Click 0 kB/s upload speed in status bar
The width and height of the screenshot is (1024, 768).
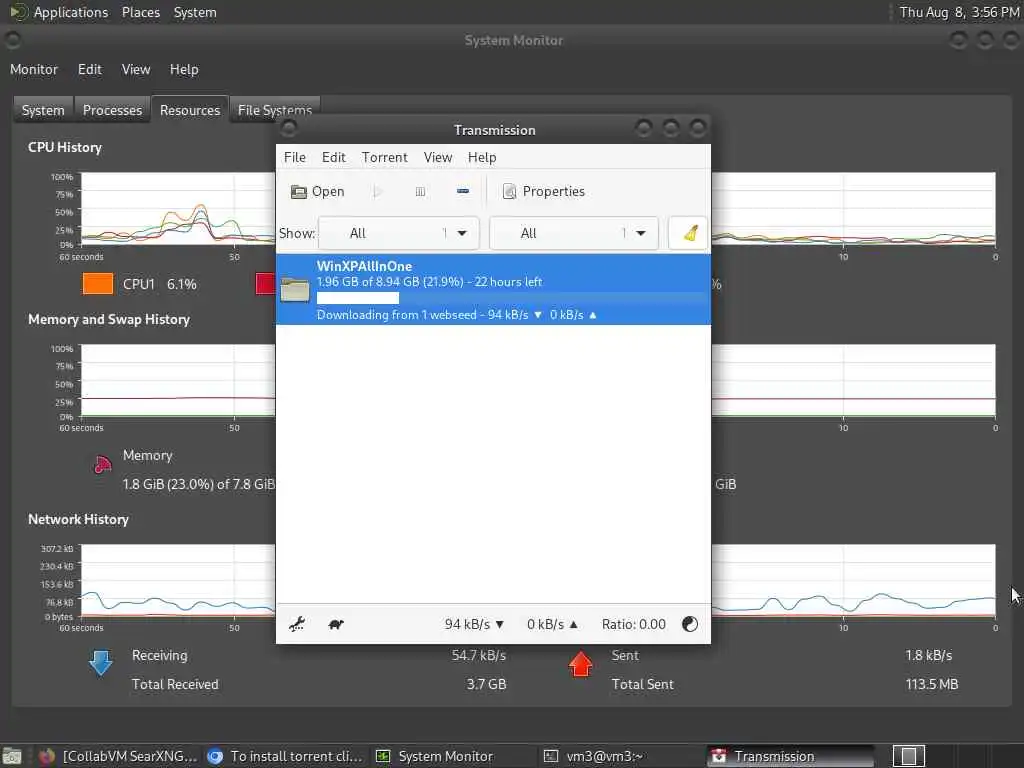[x=552, y=624]
